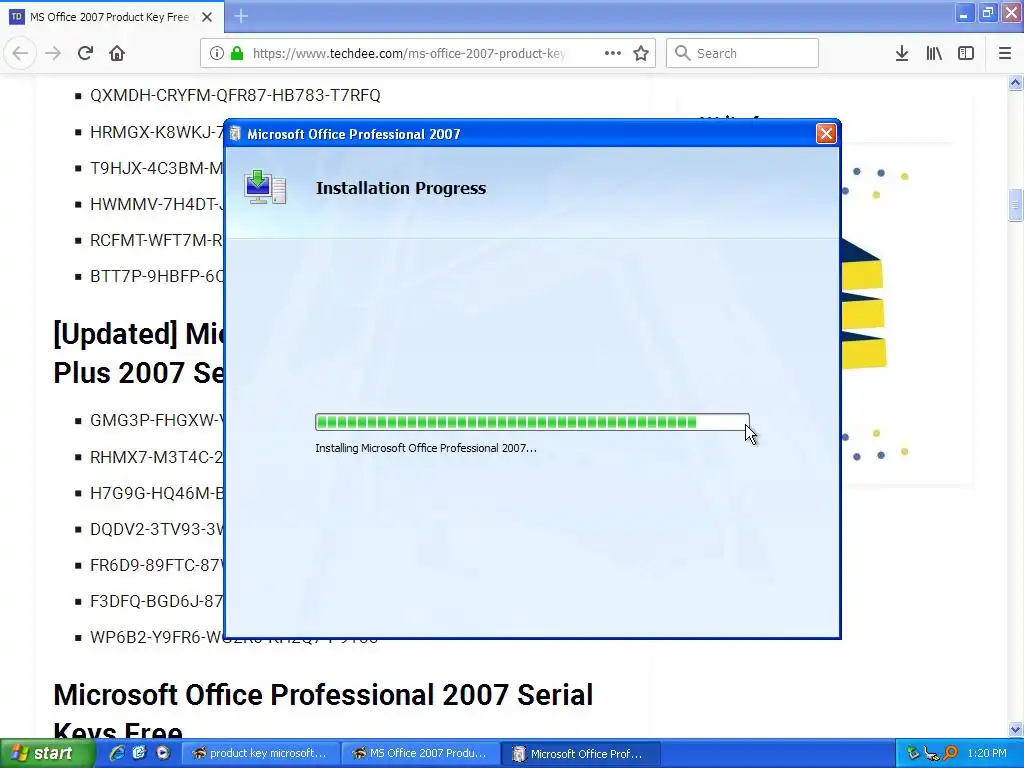This screenshot has width=1024, height=768.
Task: Click the Firefox search input field
Action: click(742, 53)
